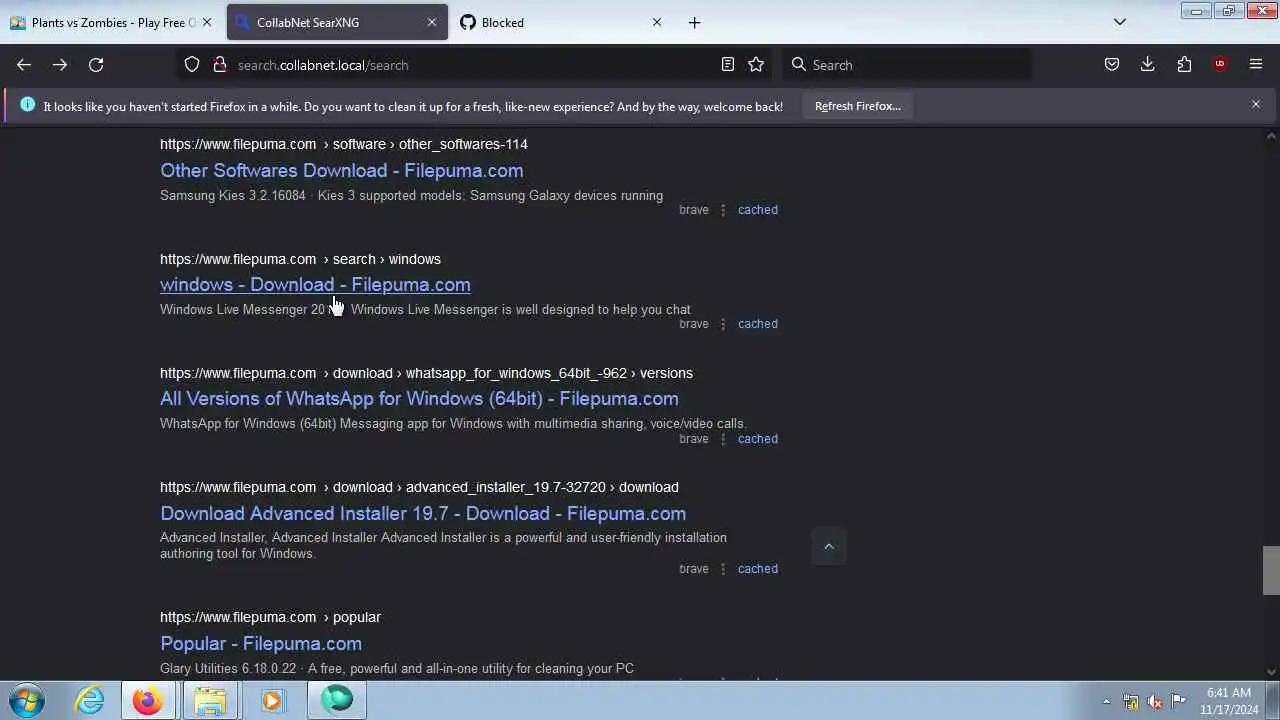Dismiss the Firefox refresh notification bar
This screenshot has height=720, width=1280.
(x=1256, y=105)
